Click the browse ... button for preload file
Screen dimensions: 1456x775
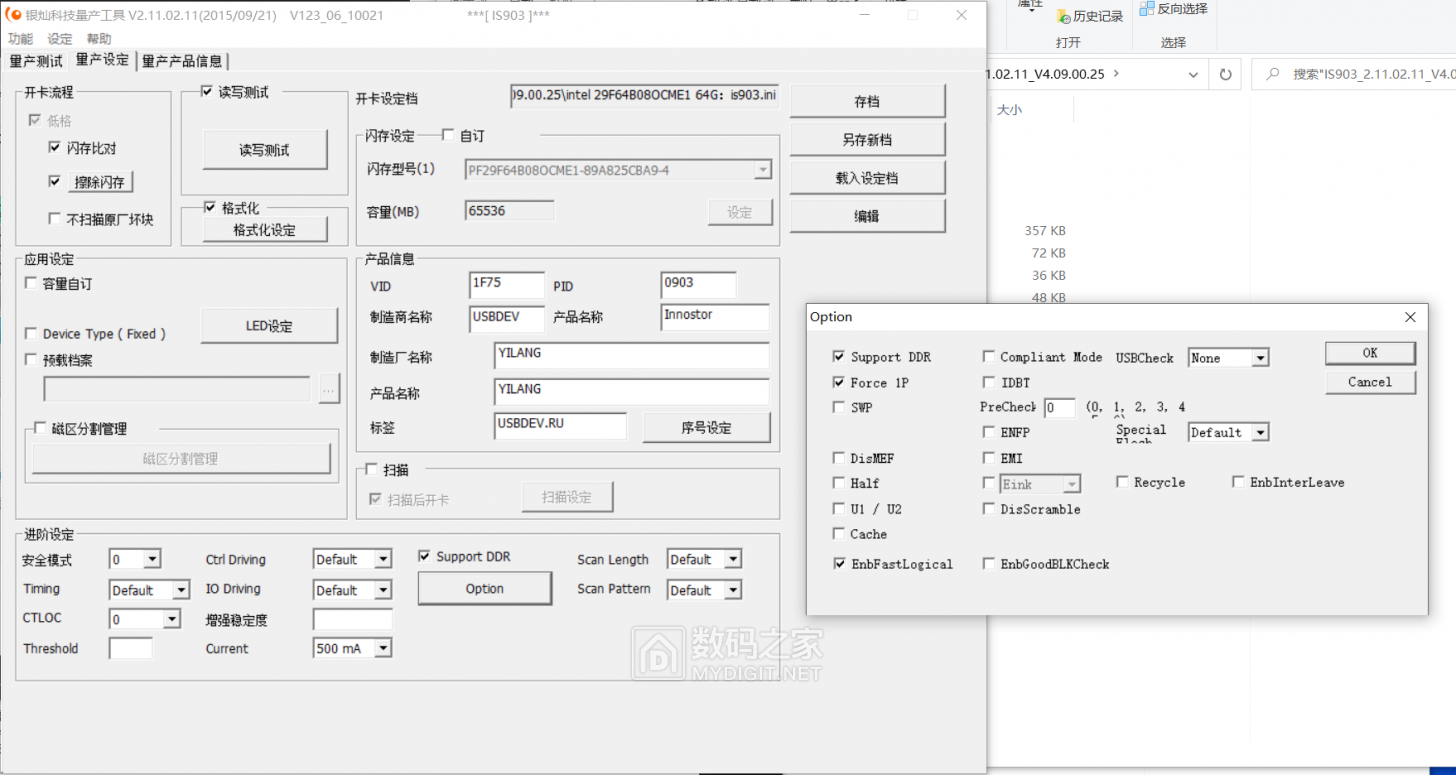click(329, 390)
